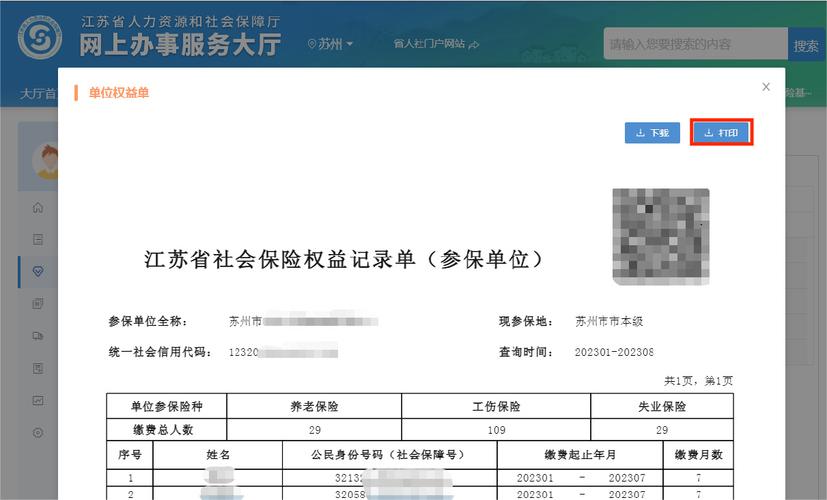Click the 养老保险 column header
Screen dimensions: 827x500
314,406
